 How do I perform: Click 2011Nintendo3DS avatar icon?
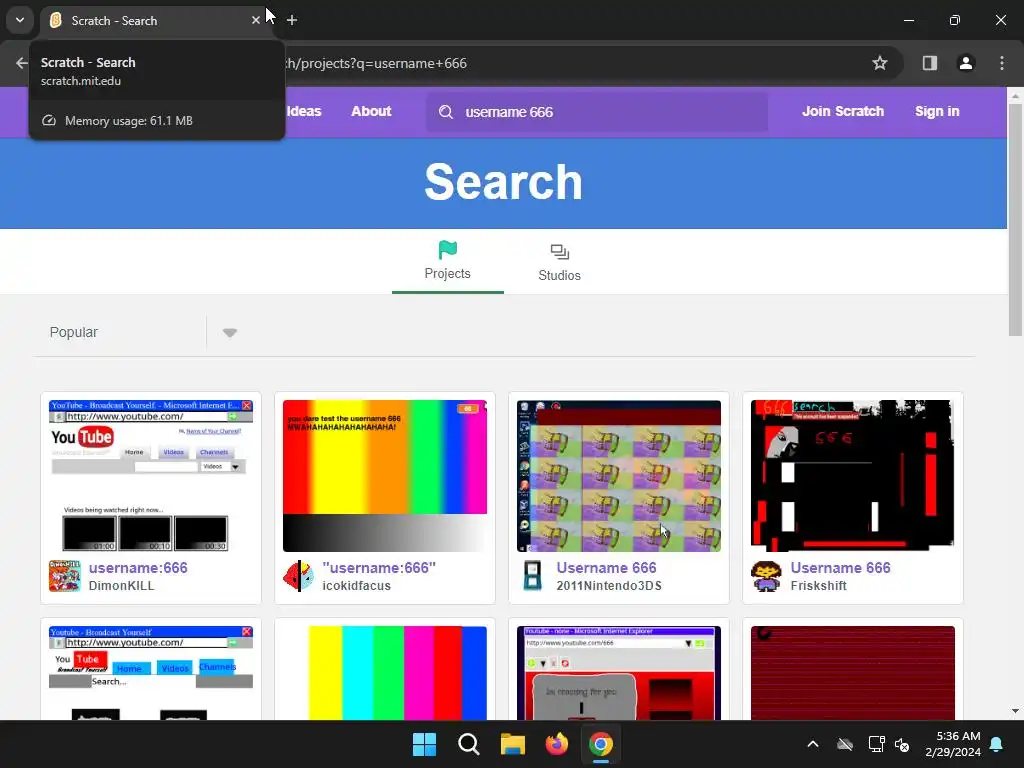coord(532,576)
